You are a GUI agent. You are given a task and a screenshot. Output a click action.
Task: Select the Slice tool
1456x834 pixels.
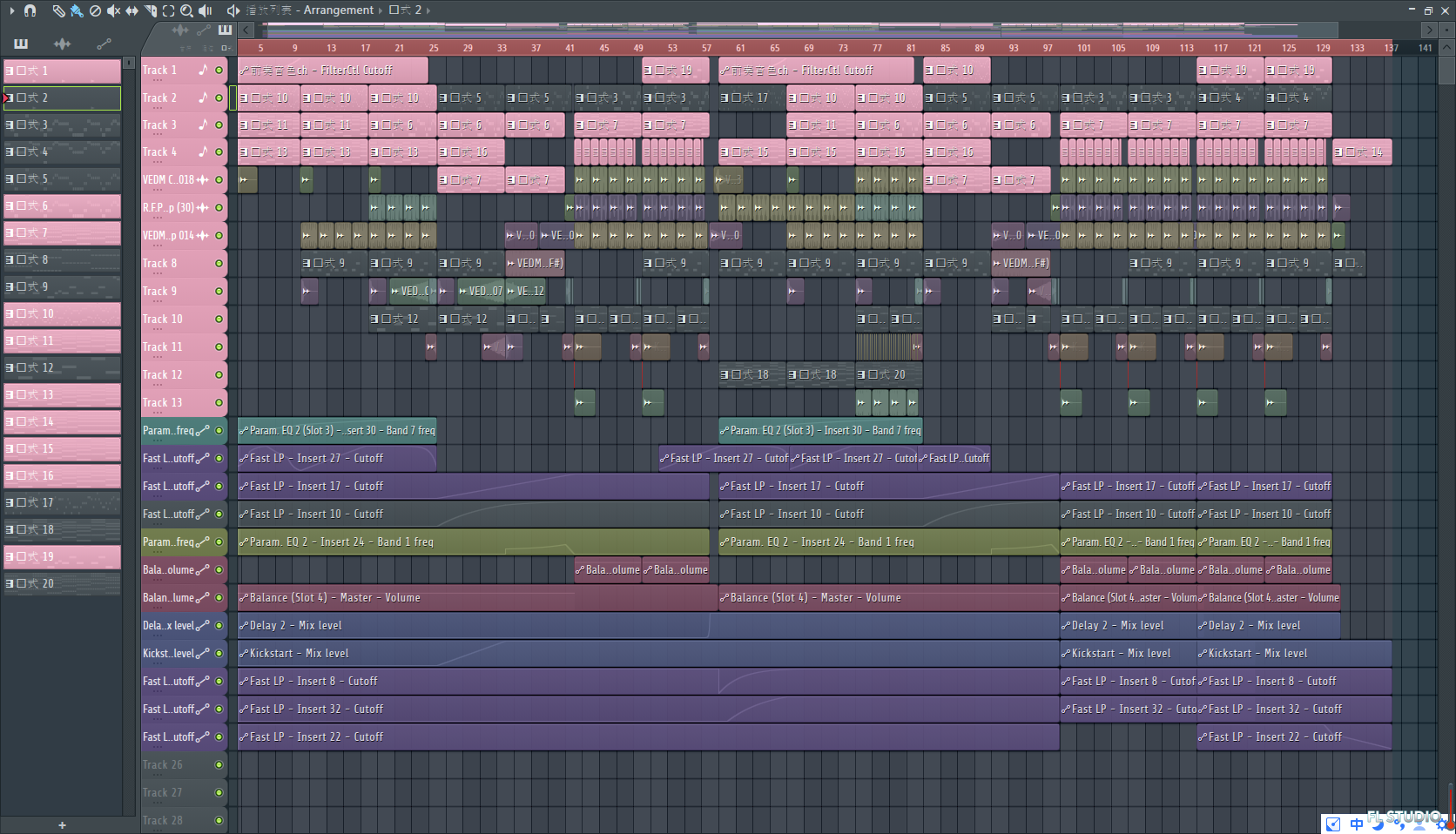coord(150,10)
